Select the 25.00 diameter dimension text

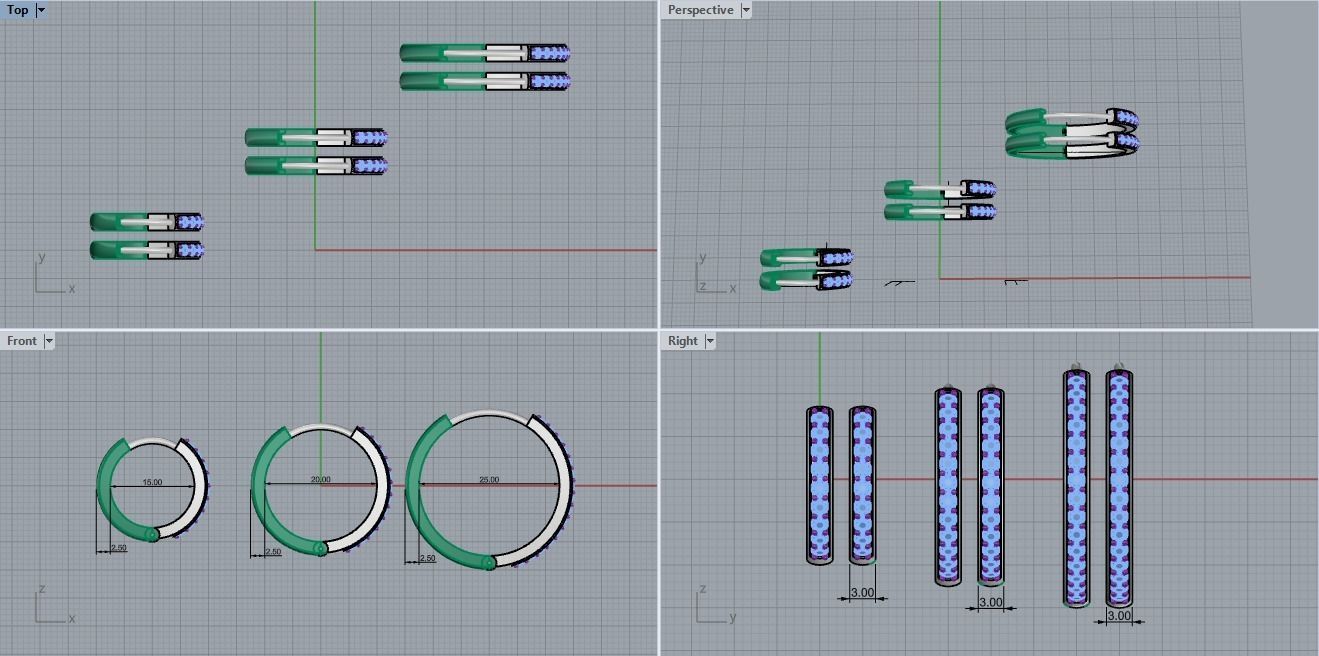pyautogui.click(x=489, y=480)
